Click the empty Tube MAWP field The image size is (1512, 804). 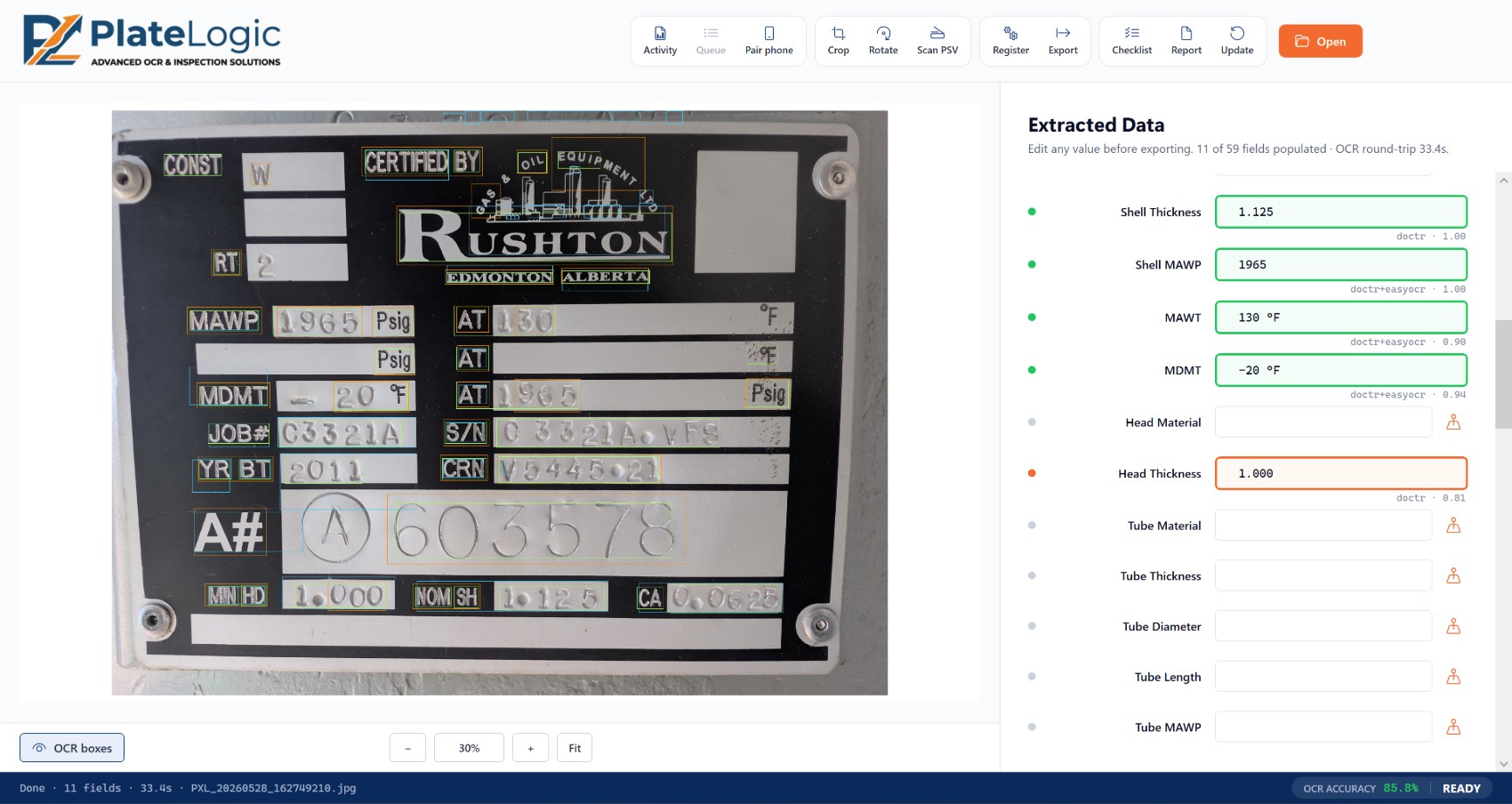tap(1323, 727)
